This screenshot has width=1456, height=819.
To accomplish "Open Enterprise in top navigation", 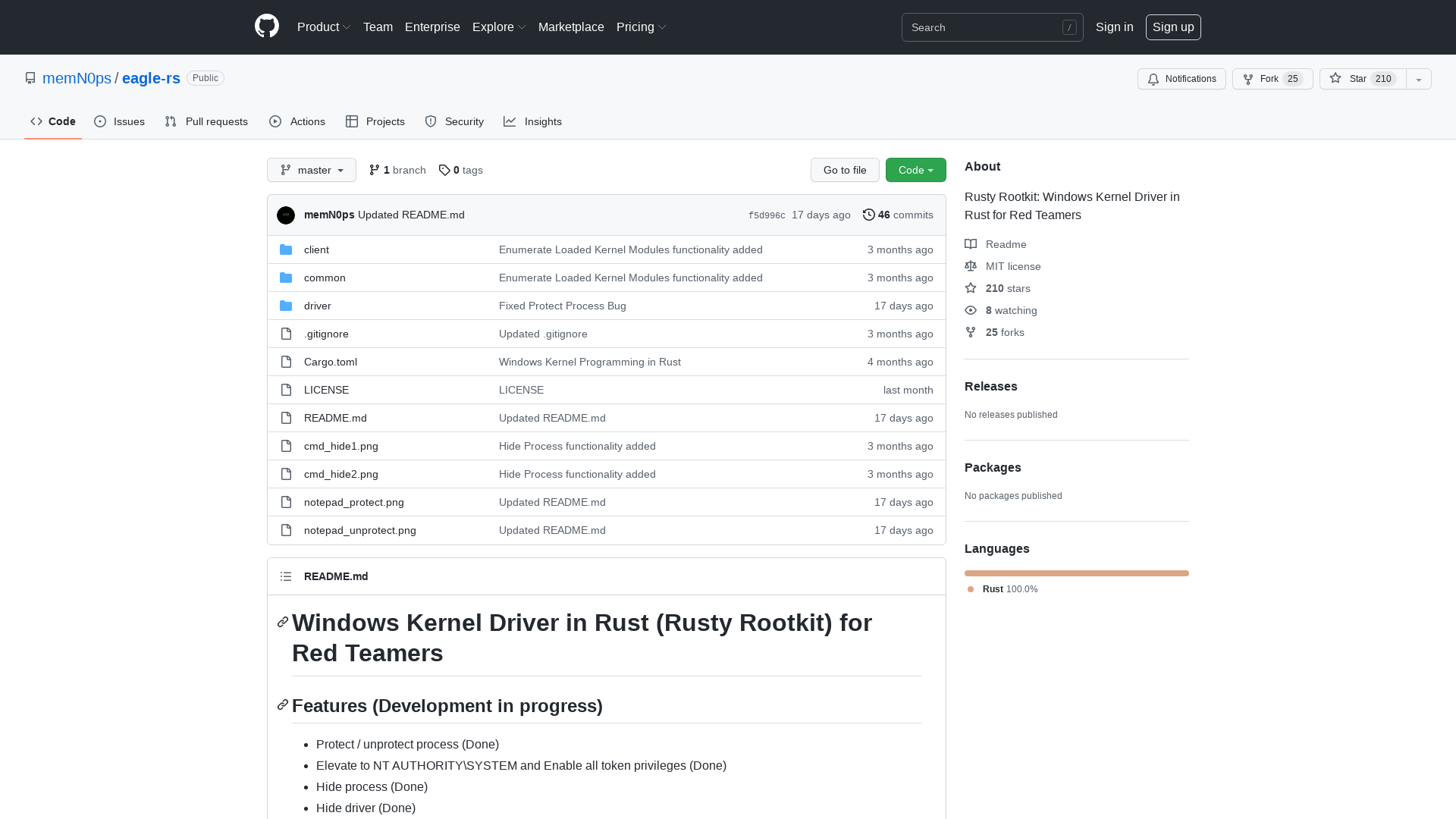I will 432,27.
